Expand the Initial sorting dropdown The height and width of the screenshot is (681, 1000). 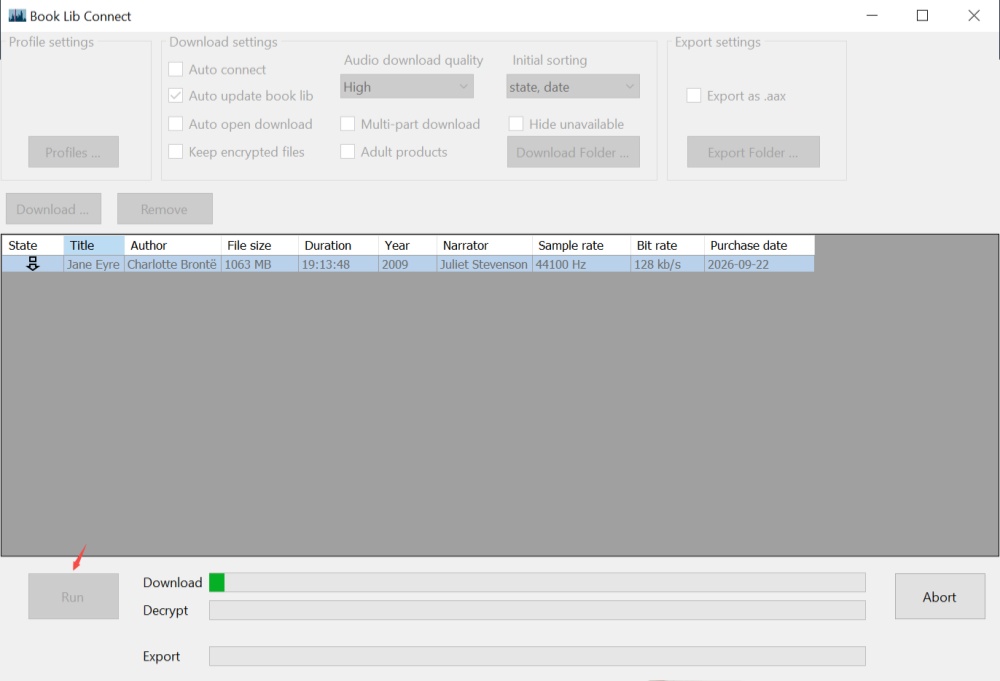pos(573,87)
